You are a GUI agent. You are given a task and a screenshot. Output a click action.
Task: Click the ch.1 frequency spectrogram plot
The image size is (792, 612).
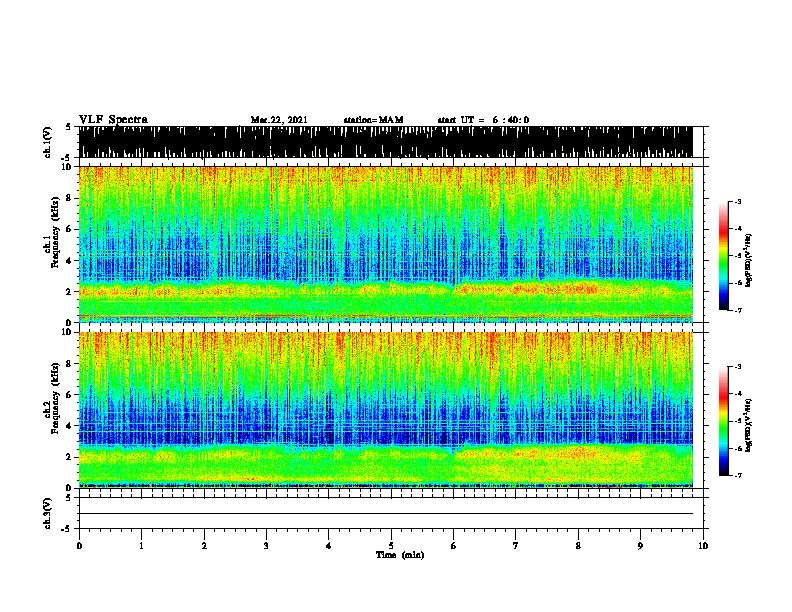coord(385,244)
